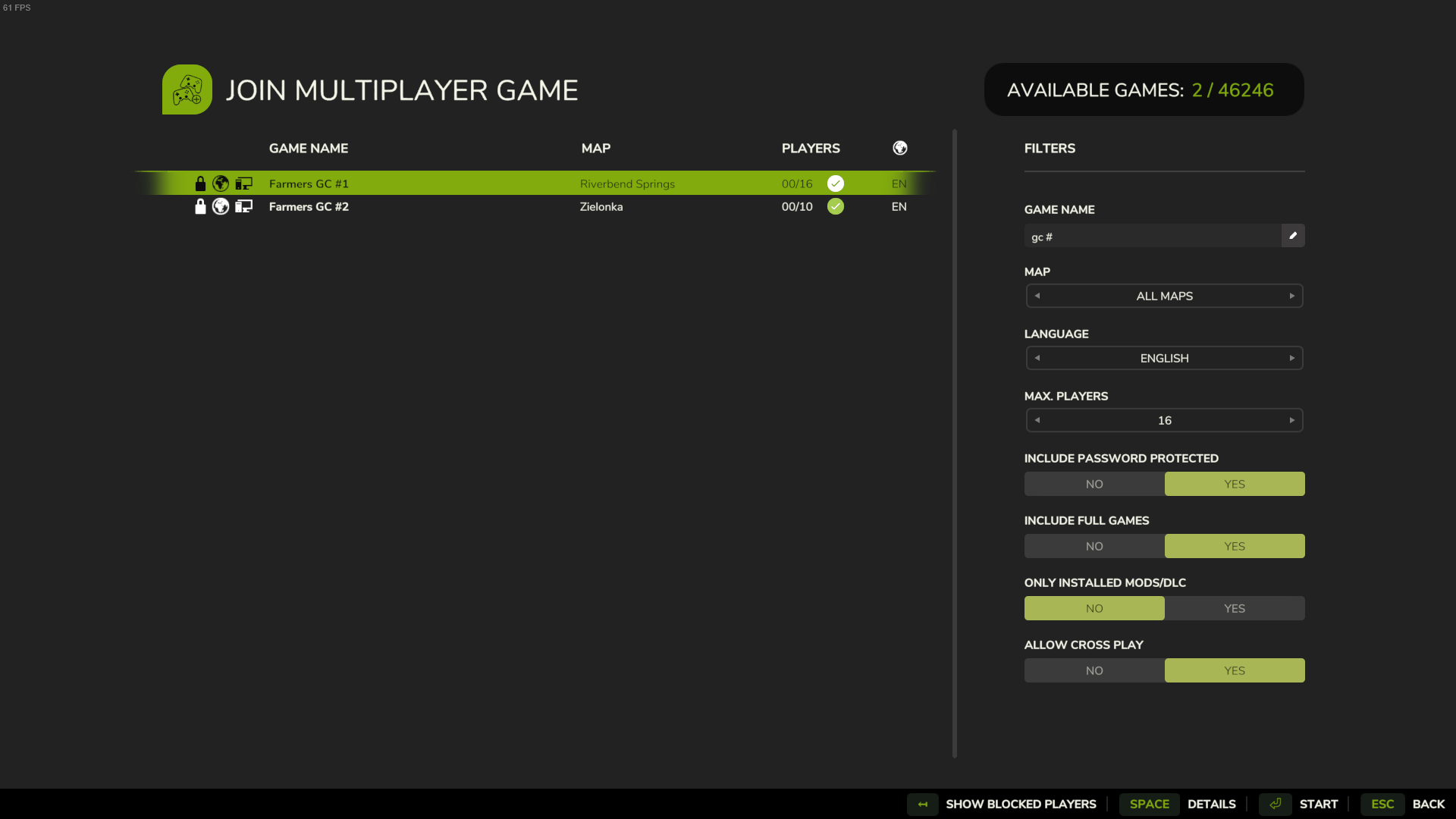Viewport: 1456px width, 819px height.
Task: Click right arrow of Map selector
Action: [x=1291, y=296]
